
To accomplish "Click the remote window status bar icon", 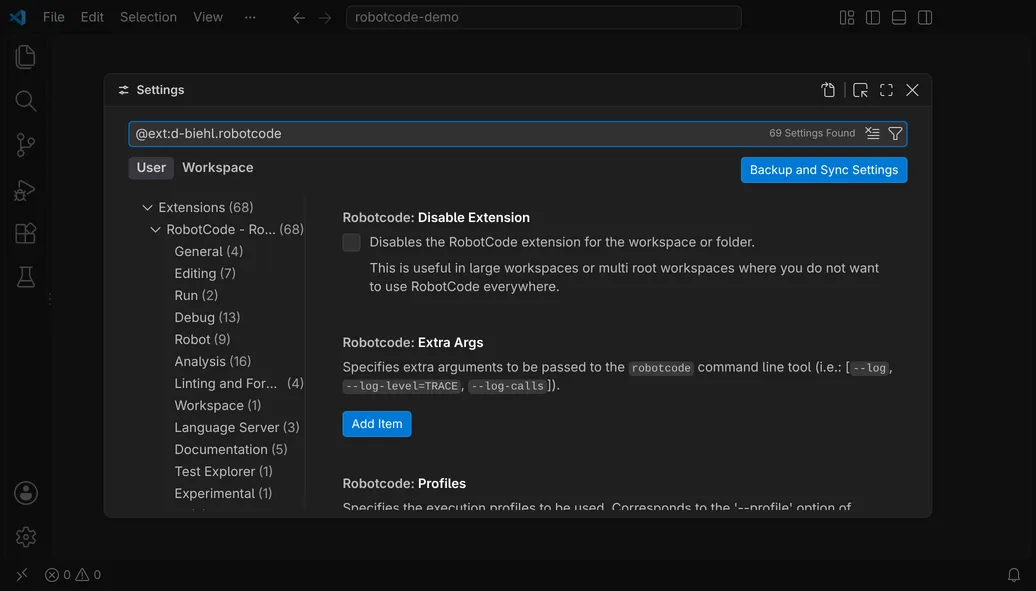I will 22,574.
